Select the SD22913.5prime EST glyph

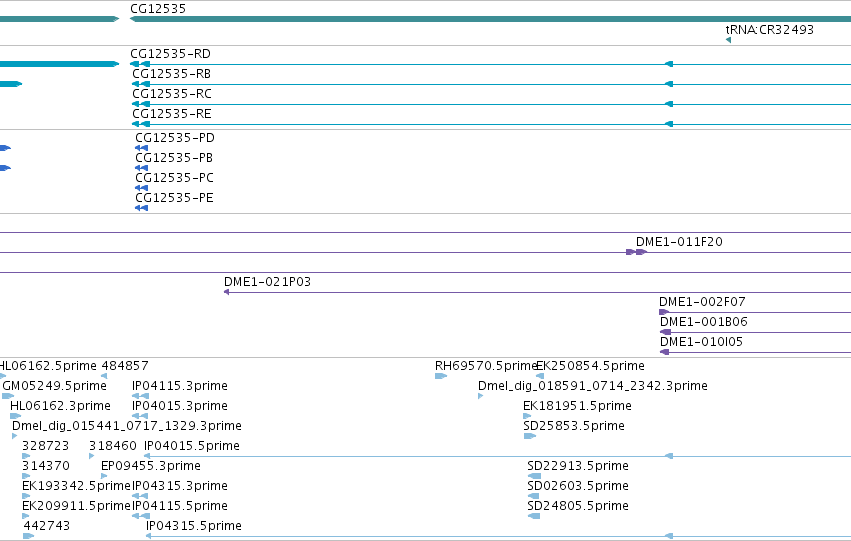point(534,476)
